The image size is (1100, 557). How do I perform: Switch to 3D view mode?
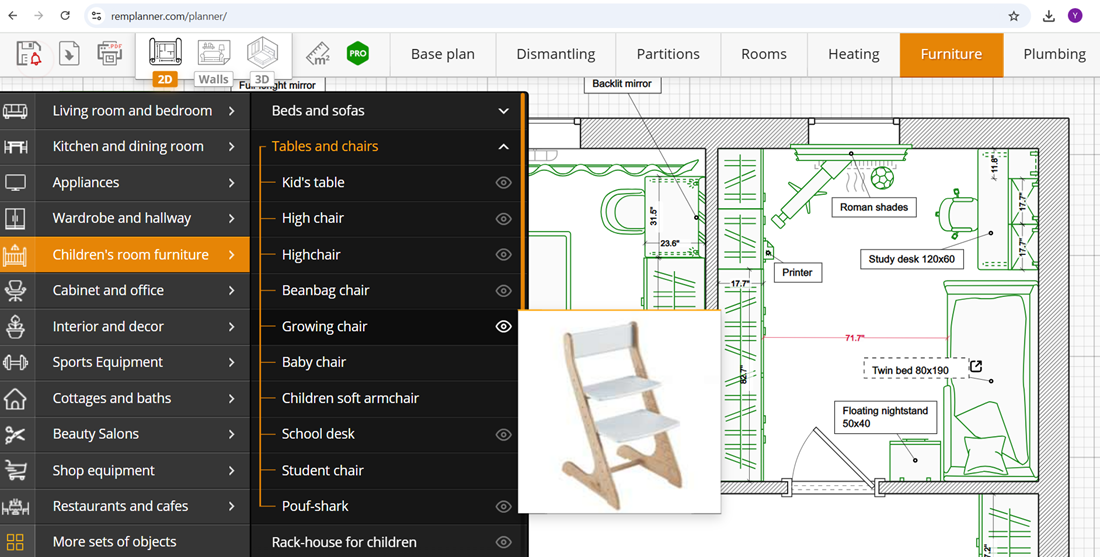[262, 61]
